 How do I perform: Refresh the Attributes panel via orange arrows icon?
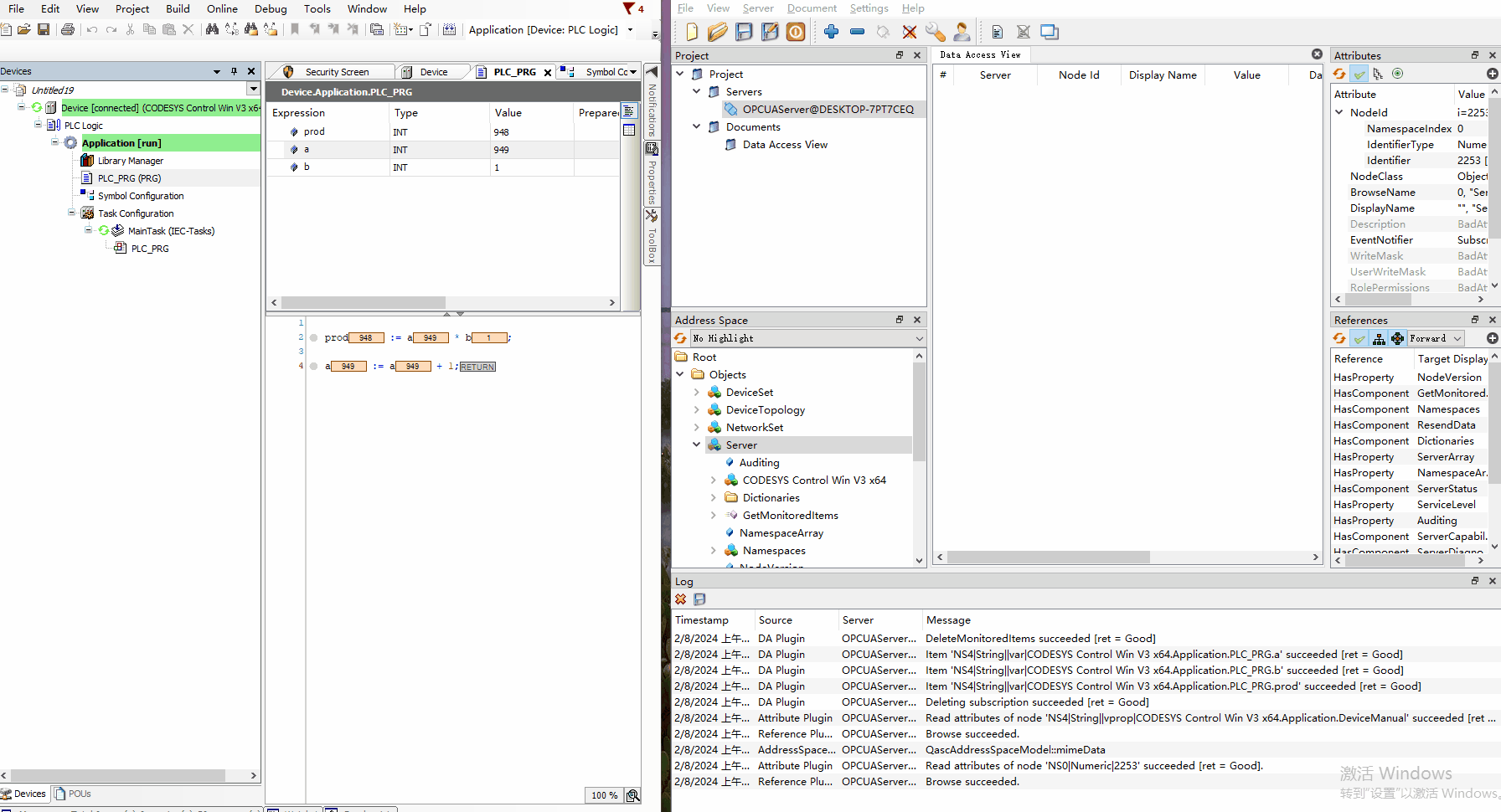(1339, 74)
